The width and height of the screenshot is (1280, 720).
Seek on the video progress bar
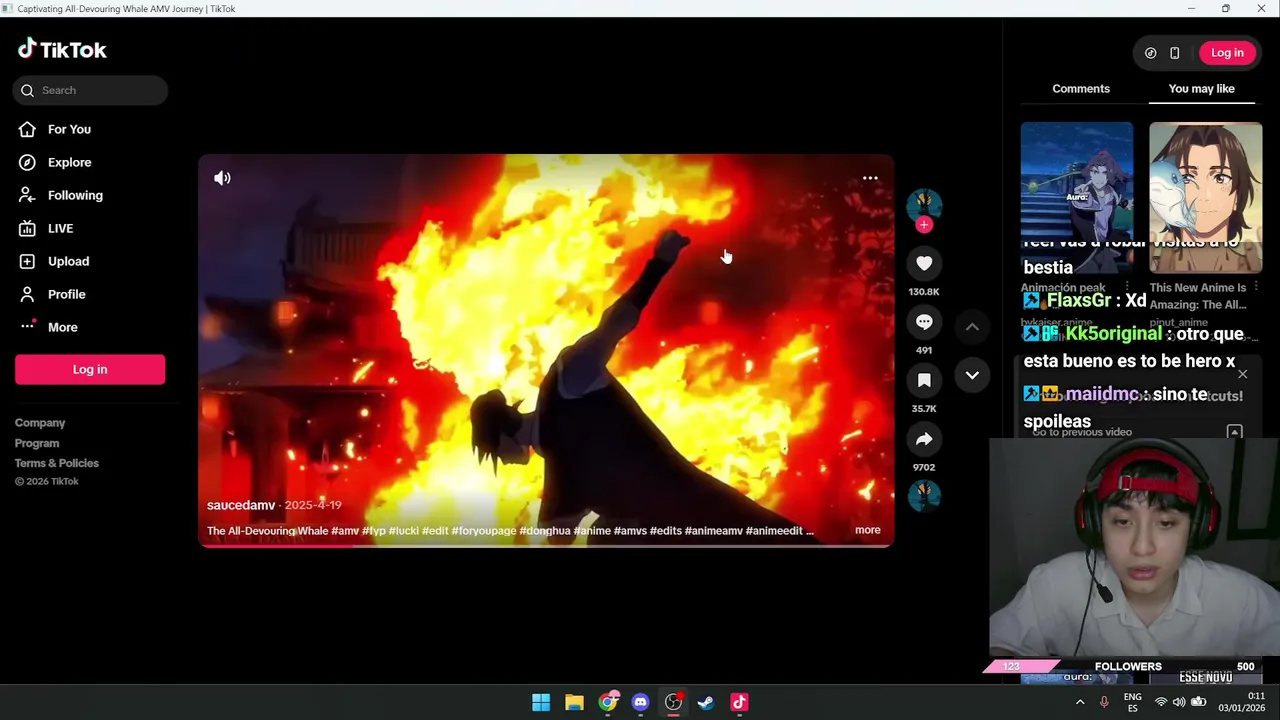click(546, 545)
